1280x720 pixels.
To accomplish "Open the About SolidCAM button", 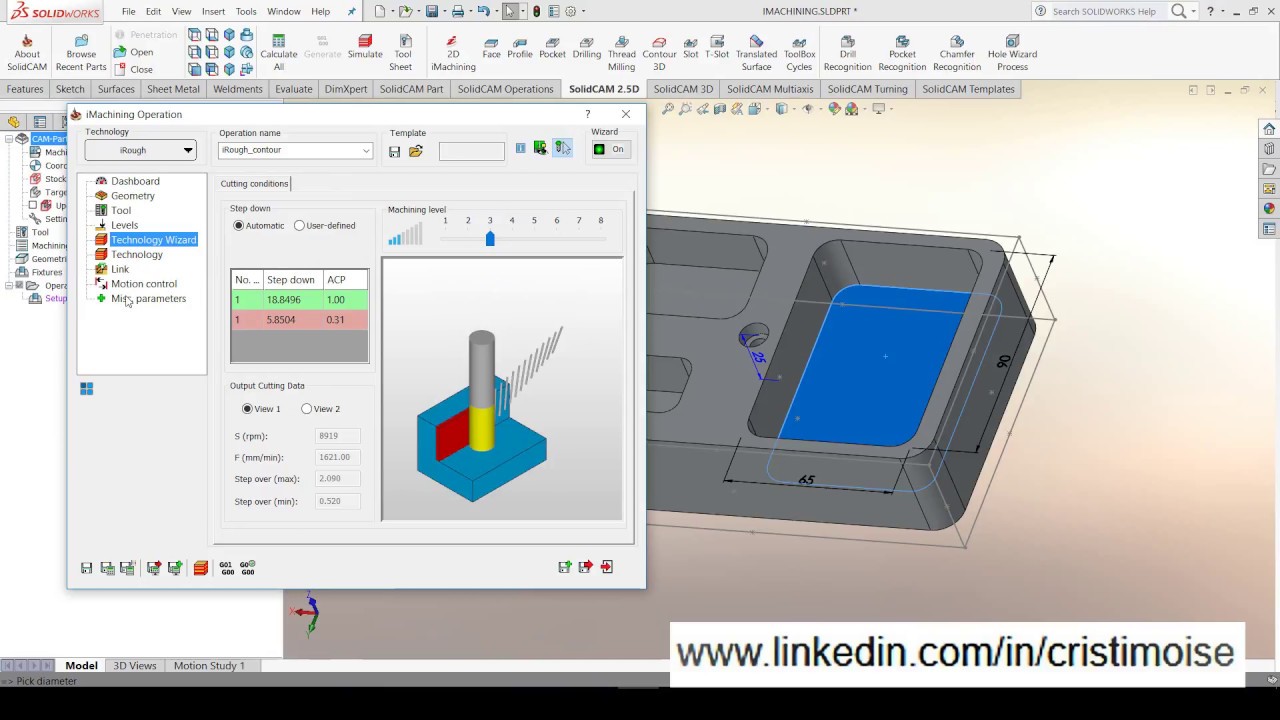I will click(27, 54).
